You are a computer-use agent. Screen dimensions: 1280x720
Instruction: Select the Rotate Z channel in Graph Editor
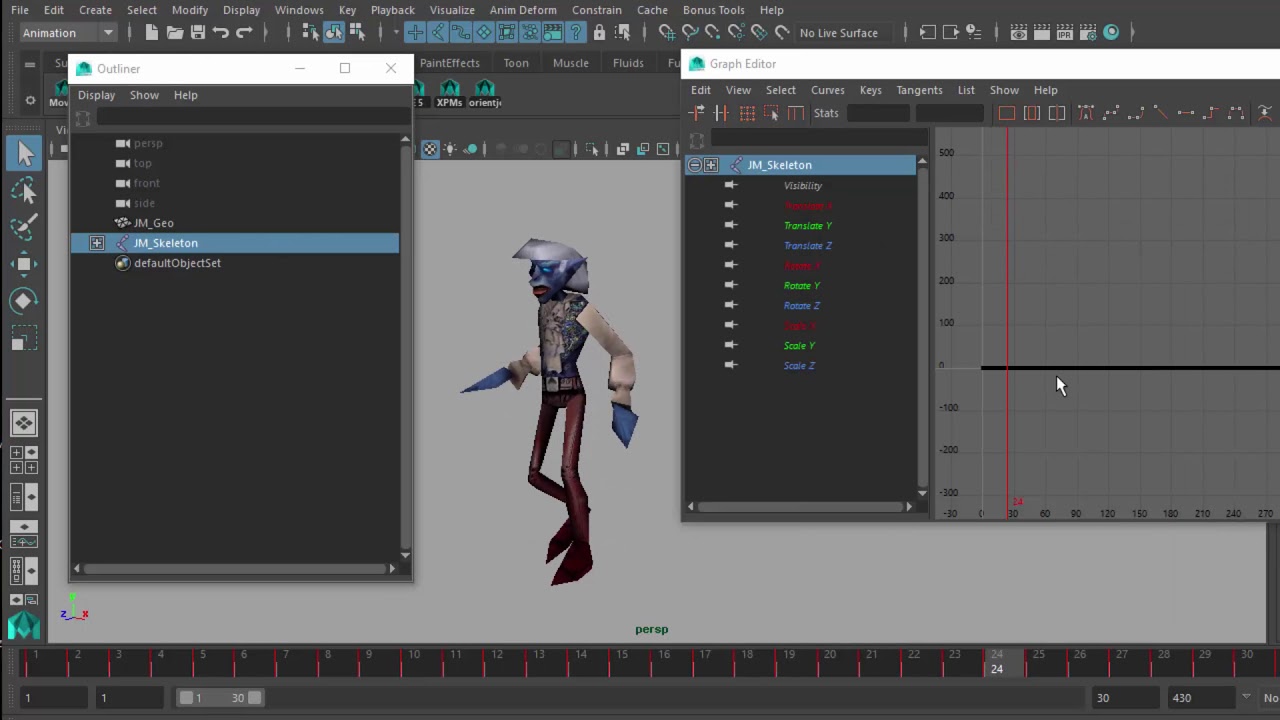click(x=802, y=306)
